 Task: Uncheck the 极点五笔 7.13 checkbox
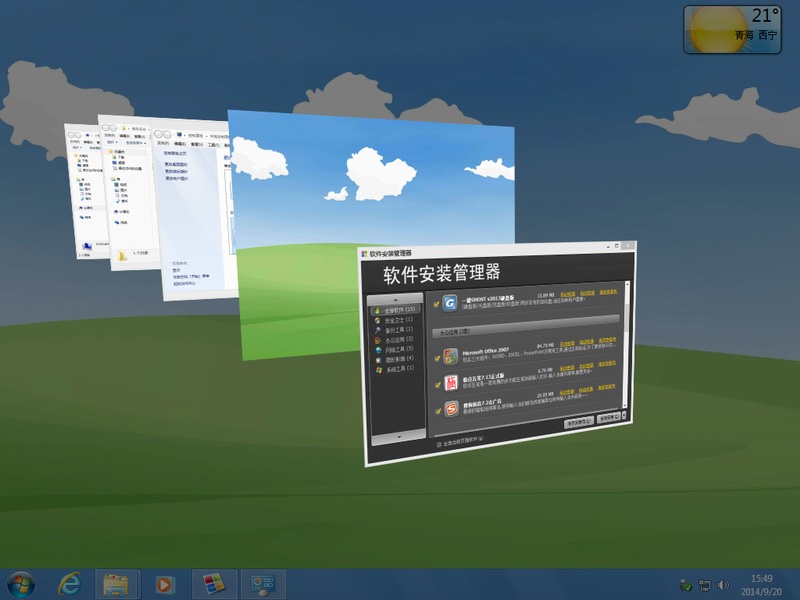438,385
